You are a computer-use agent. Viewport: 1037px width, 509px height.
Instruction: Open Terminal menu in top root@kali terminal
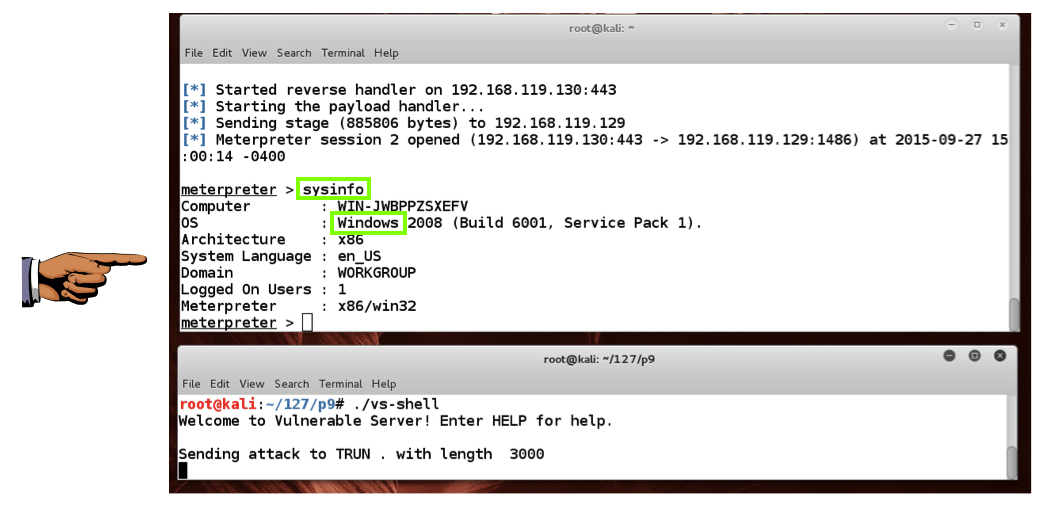coord(343,53)
